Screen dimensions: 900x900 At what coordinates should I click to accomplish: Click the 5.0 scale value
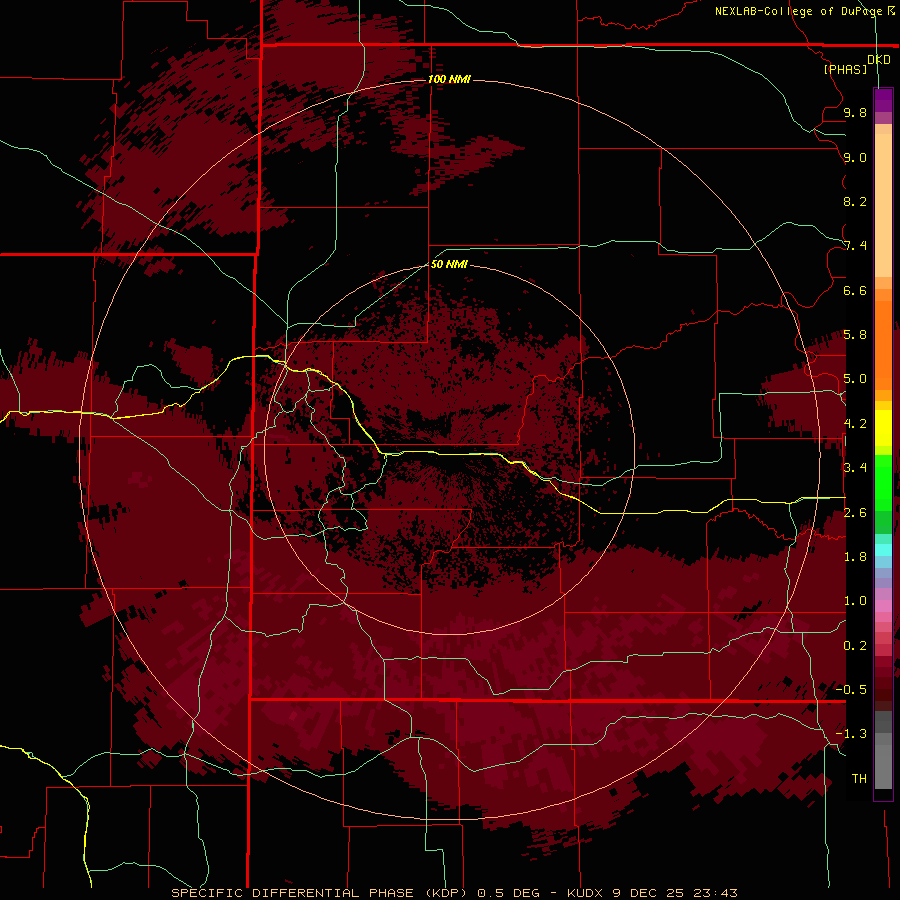[x=855, y=379]
